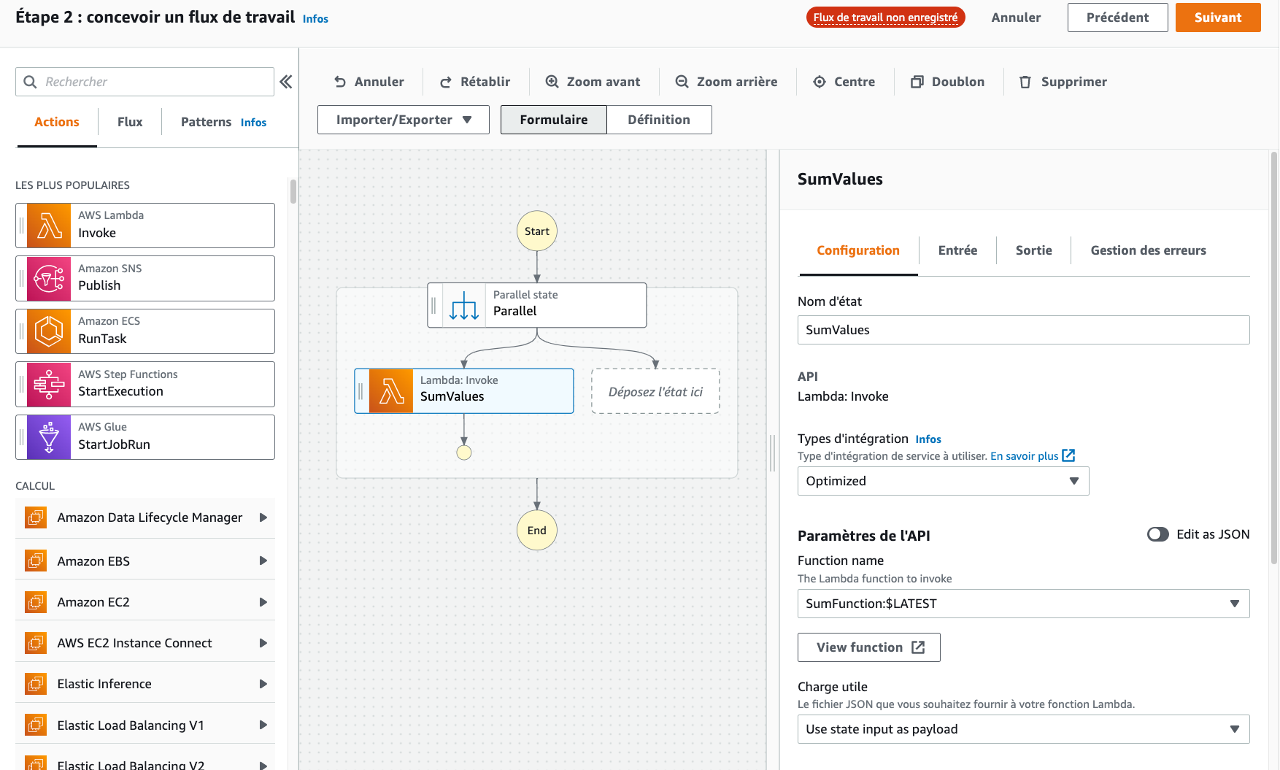Expand the Elastic Inference arrow
1280x770 pixels.
pyautogui.click(x=264, y=684)
